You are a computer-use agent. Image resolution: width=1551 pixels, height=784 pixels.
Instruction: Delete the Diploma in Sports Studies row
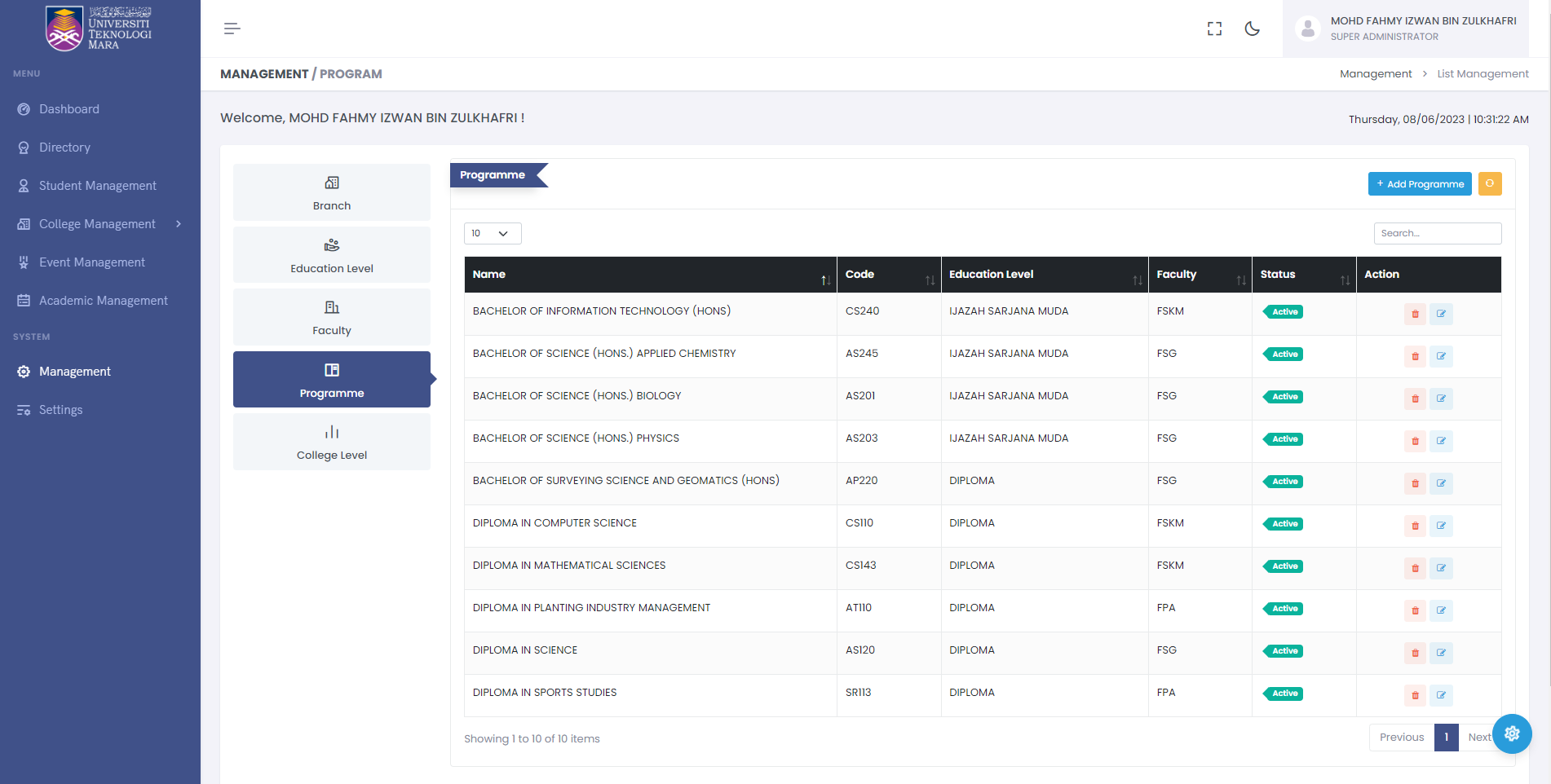tap(1415, 695)
